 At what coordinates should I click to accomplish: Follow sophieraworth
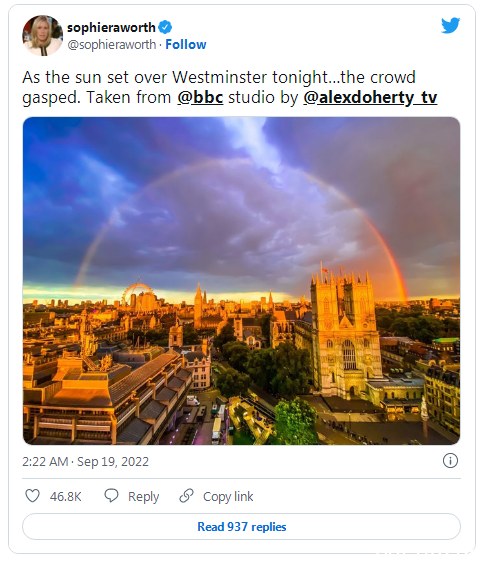click(x=186, y=44)
